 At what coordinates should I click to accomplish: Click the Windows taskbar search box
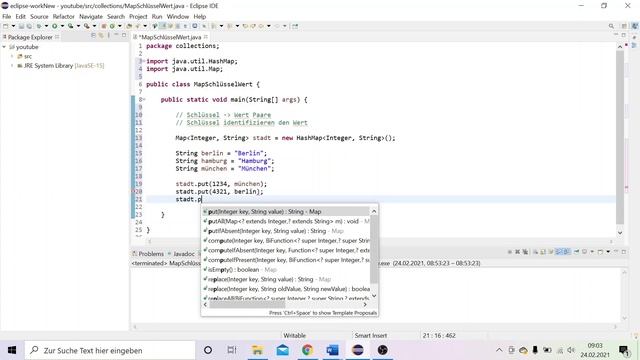[x=110, y=350]
